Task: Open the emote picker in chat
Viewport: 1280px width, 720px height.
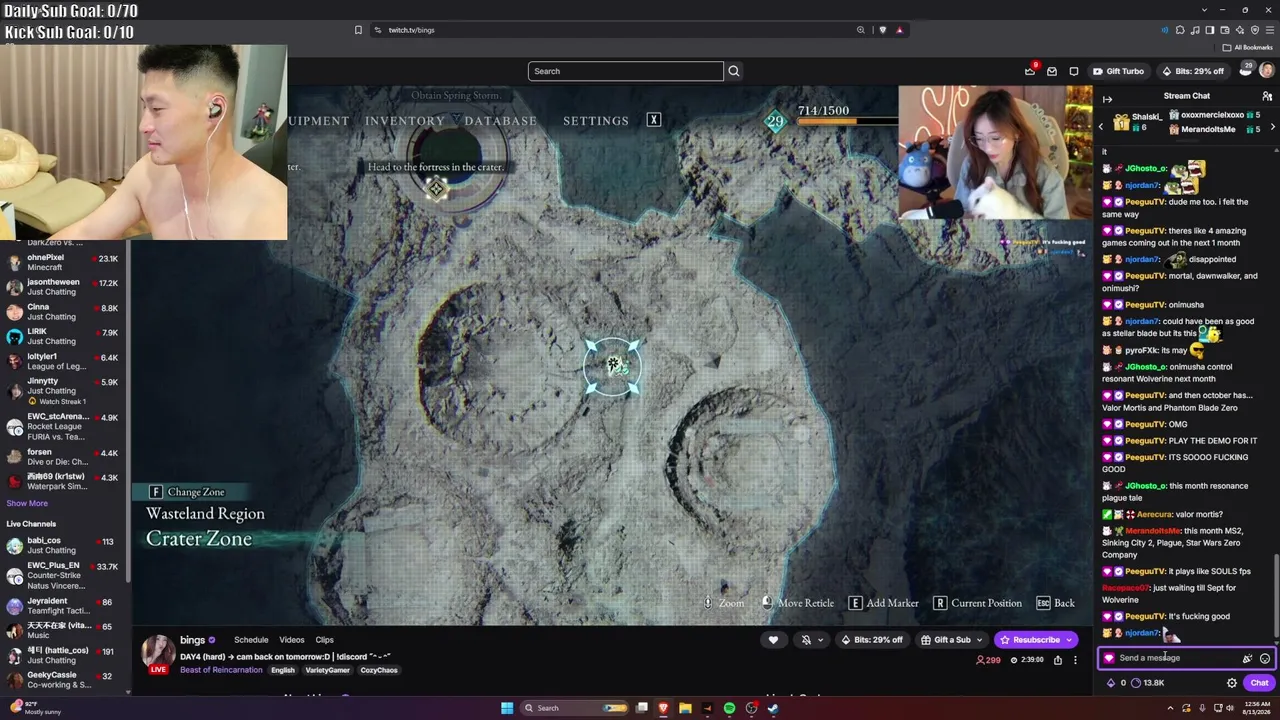Action: click(1265, 658)
